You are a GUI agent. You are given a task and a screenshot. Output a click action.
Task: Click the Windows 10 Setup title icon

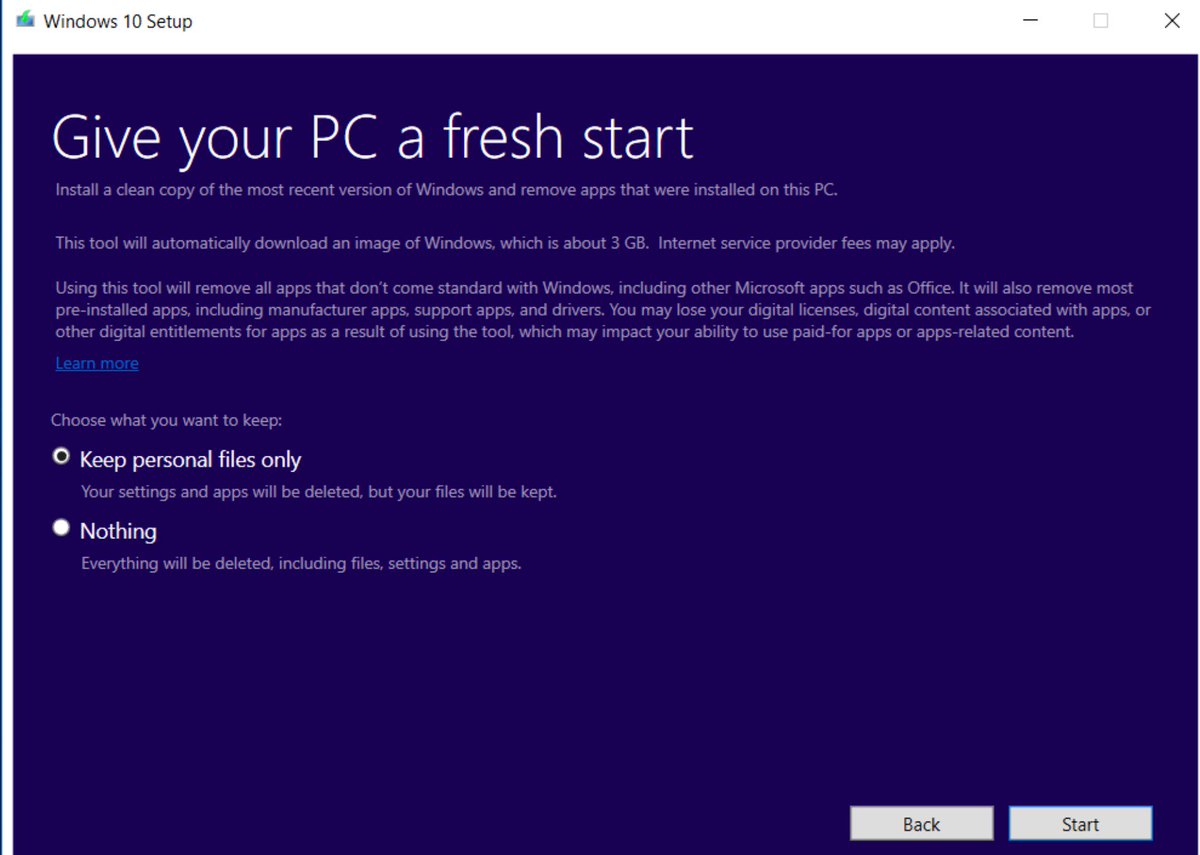(x=25, y=20)
